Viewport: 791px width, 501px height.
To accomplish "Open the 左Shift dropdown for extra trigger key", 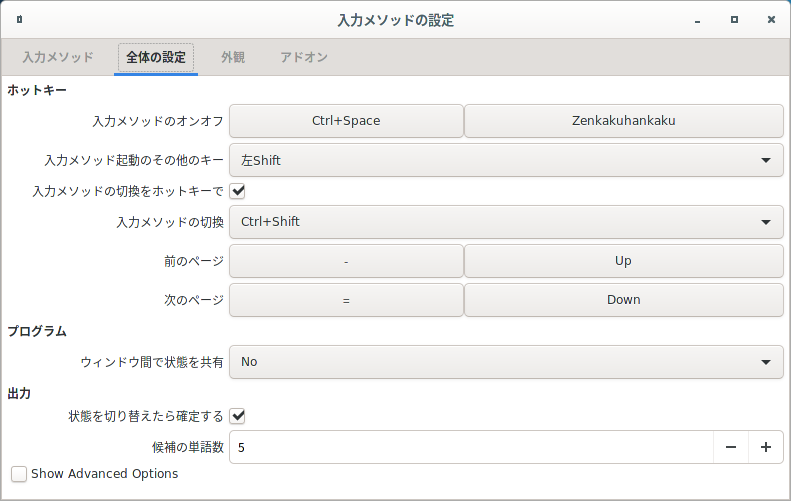I will (x=506, y=160).
